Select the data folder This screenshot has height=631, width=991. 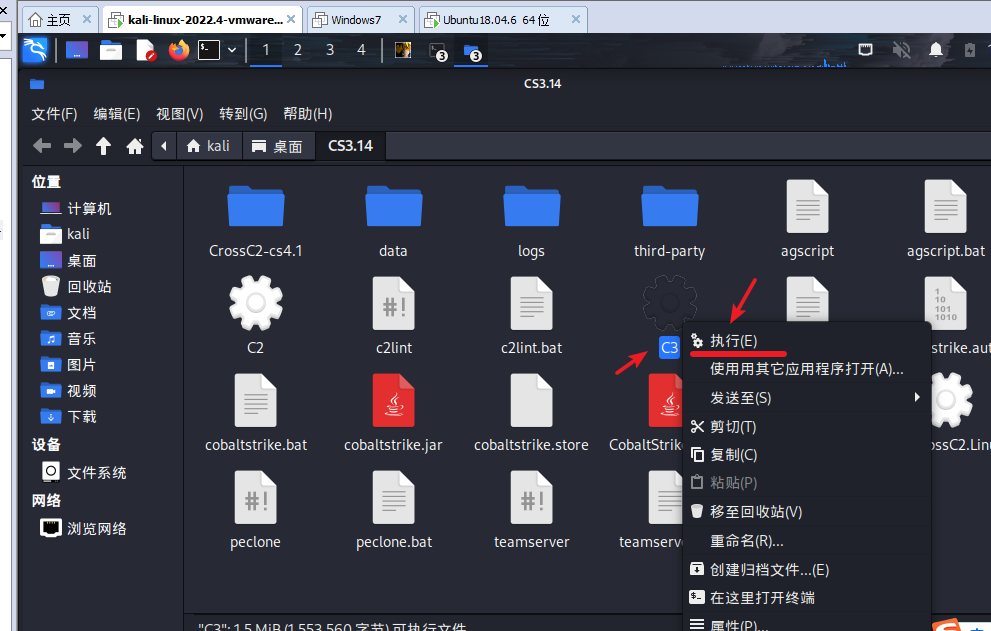(393, 221)
